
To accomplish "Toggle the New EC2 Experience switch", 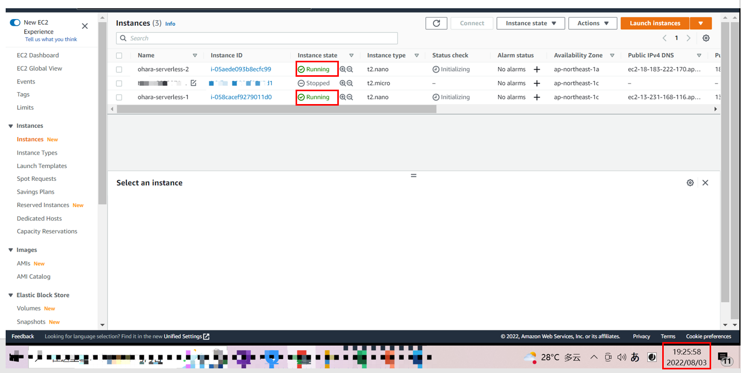I will tap(15, 23).
